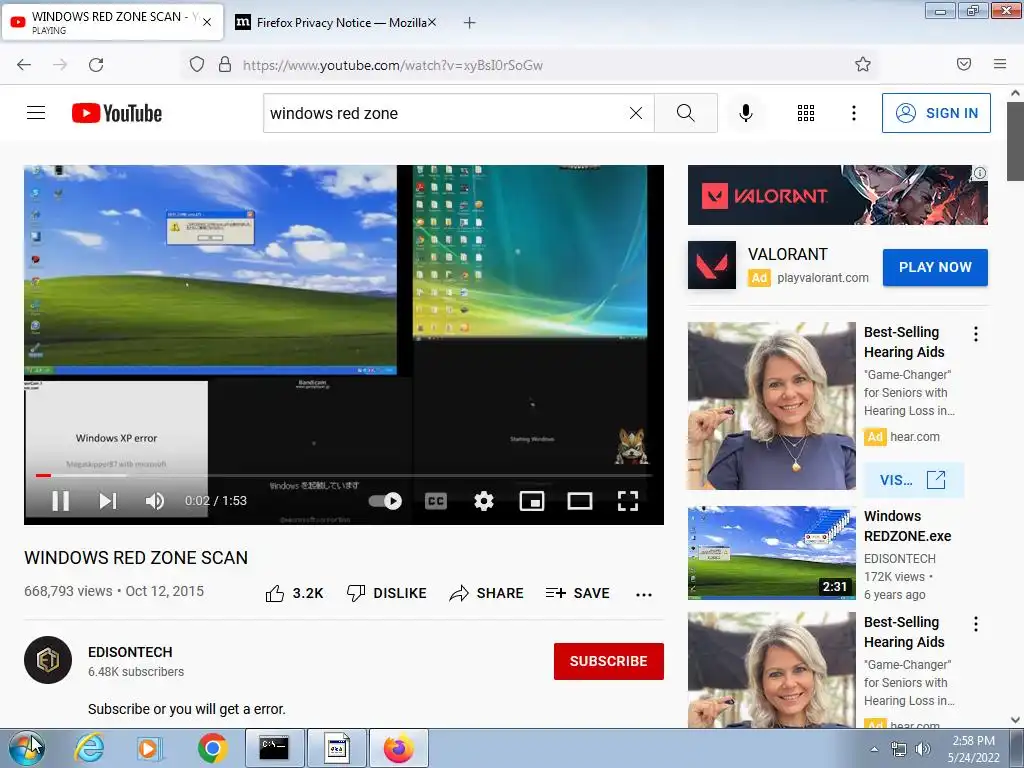Open options for second Hearing Aids ad
Screen dimensions: 1024x768
tap(976, 624)
